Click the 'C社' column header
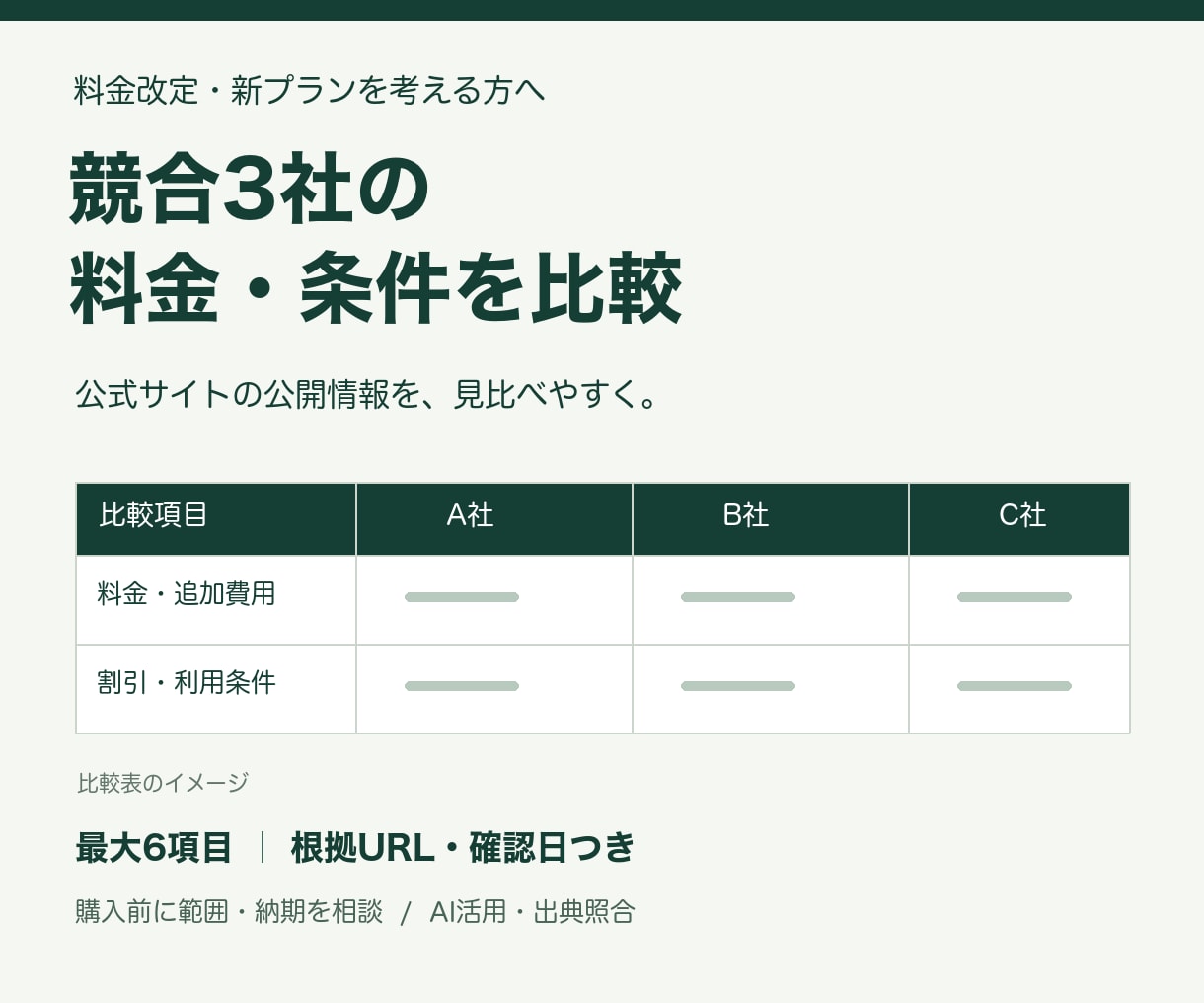1204x1003 pixels. [1019, 519]
